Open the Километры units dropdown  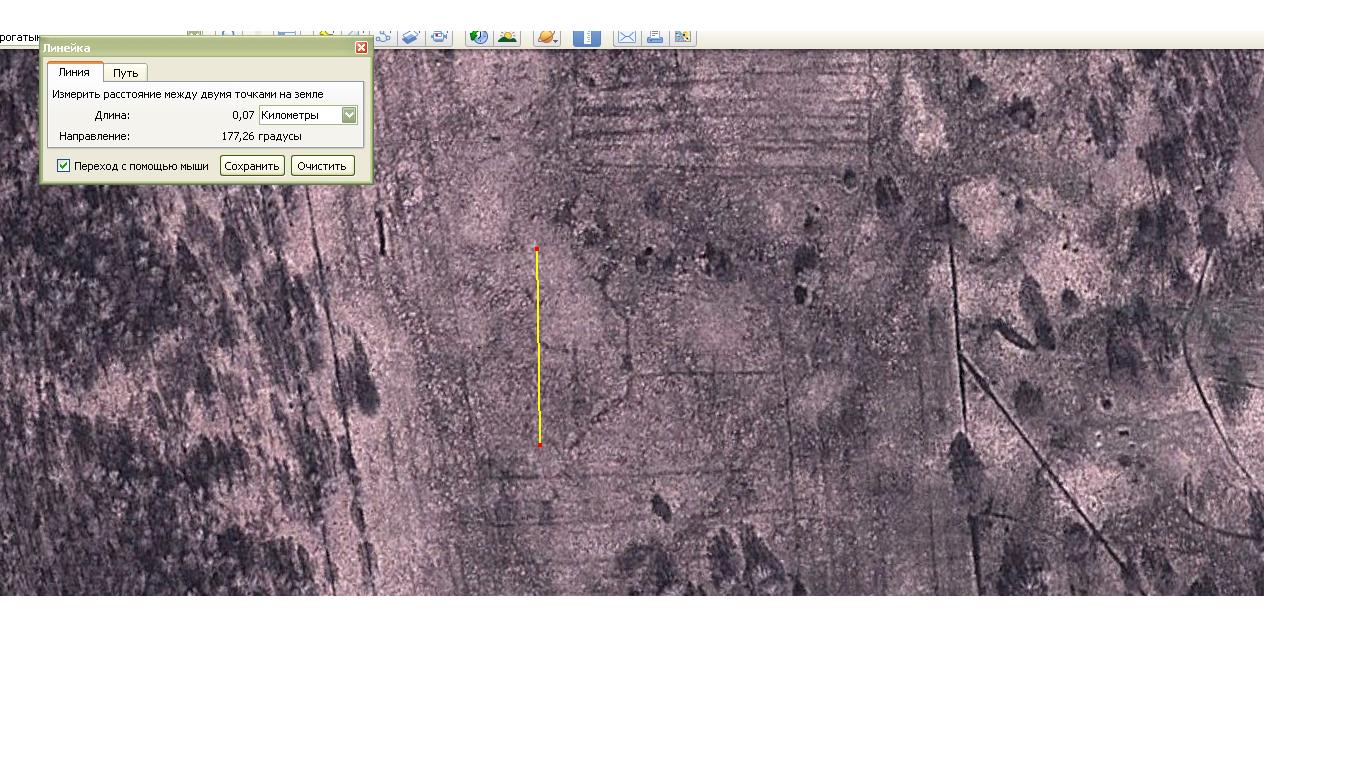[x=349, y=115]
